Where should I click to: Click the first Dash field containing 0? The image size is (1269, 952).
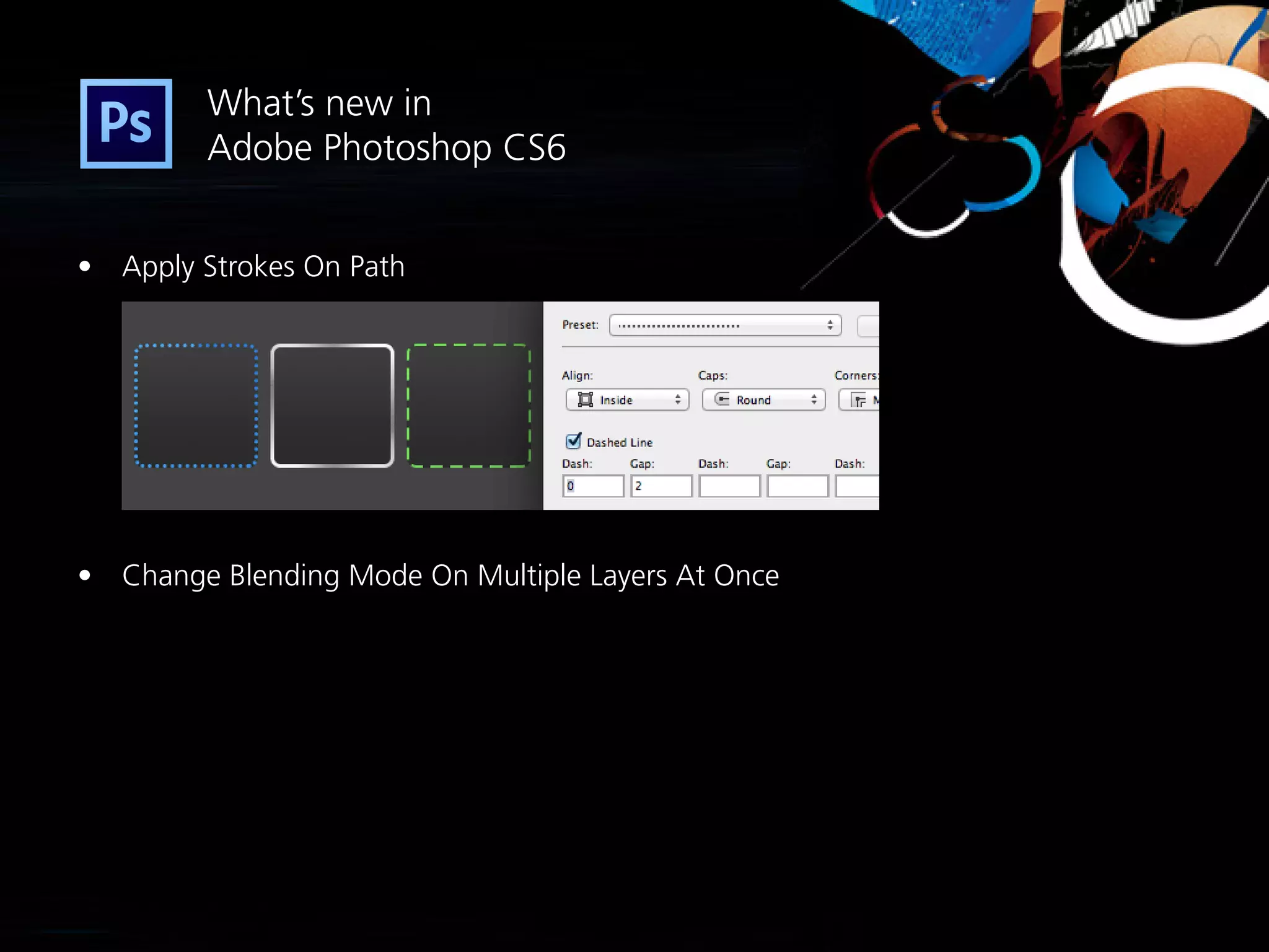point(594,486)
